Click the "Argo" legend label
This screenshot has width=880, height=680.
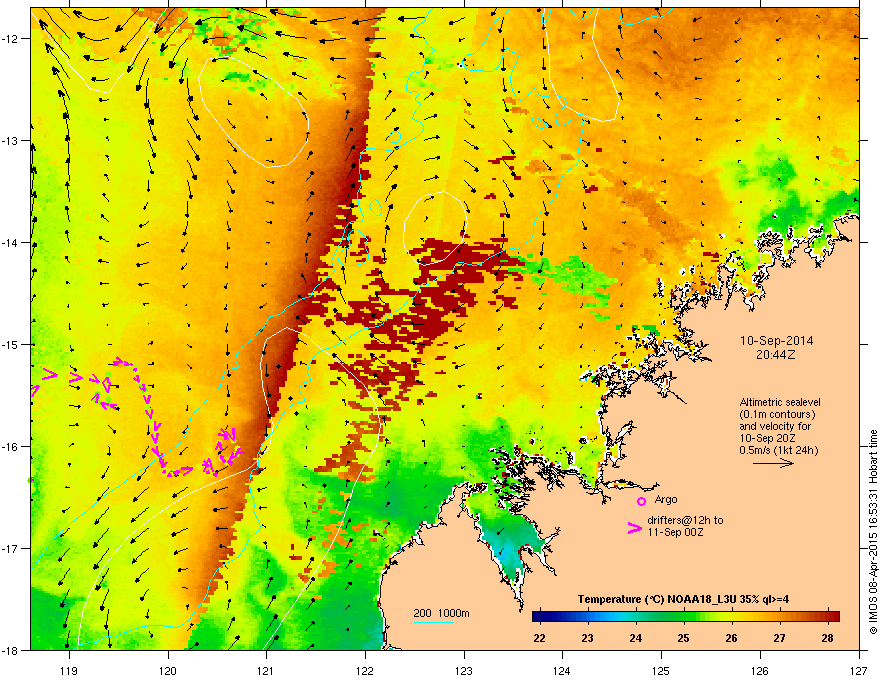(x=666, y=499)
